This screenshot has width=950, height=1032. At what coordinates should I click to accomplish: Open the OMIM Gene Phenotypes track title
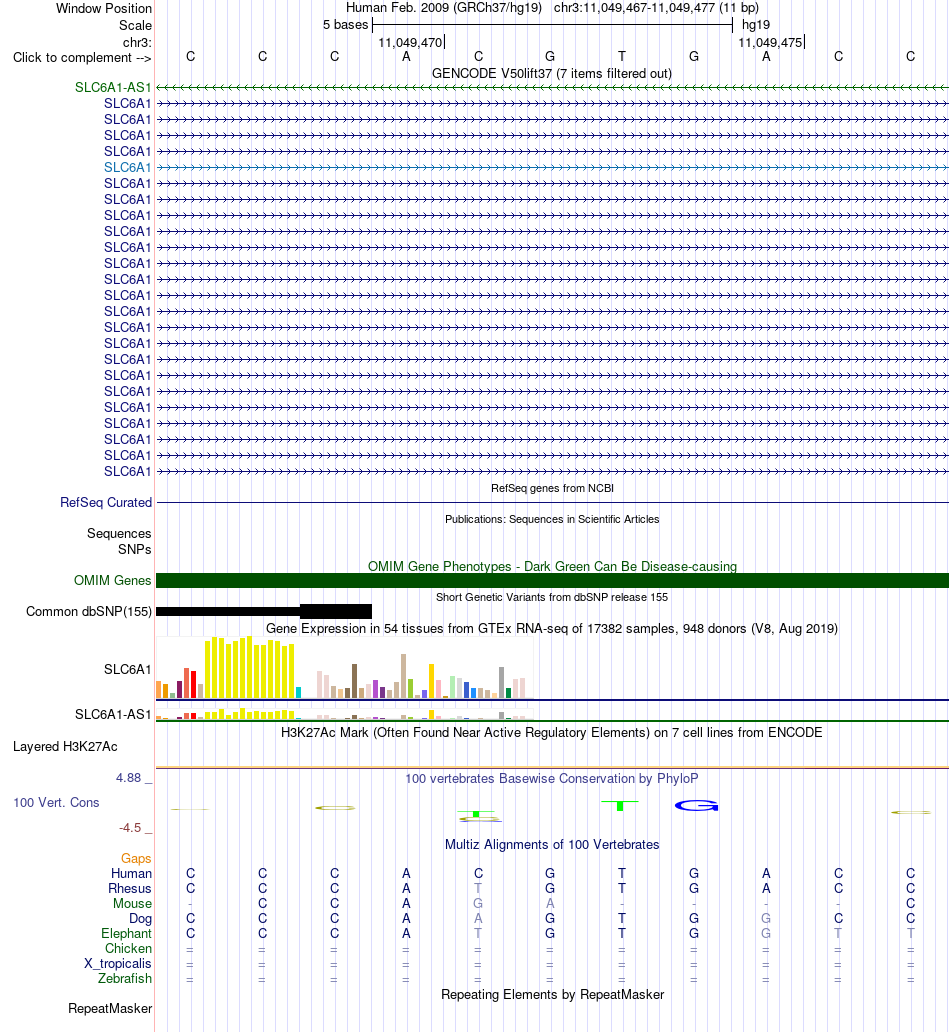552,567
